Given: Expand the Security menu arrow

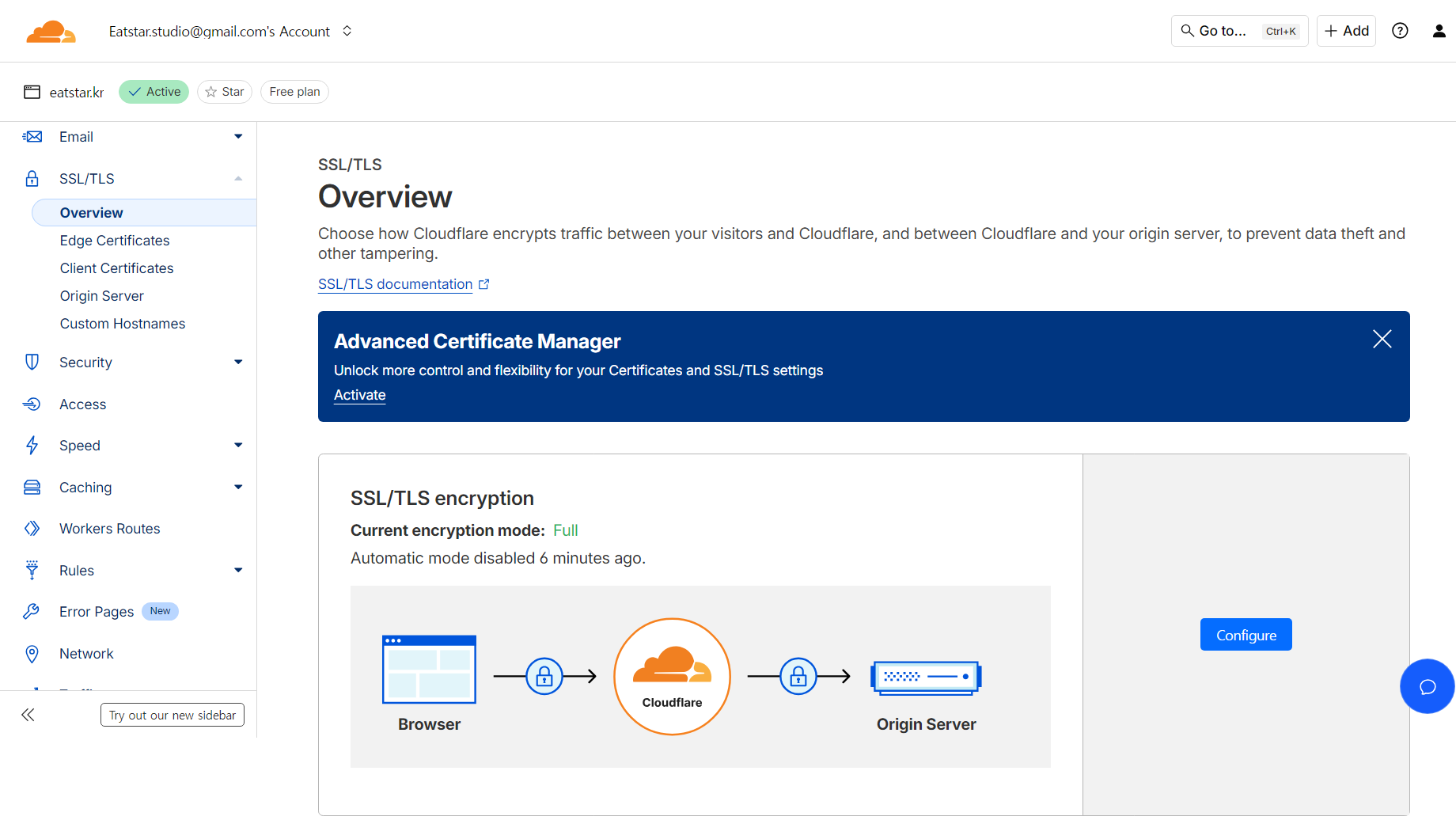Looking at the screenshot, I should (x=238, y=363).
